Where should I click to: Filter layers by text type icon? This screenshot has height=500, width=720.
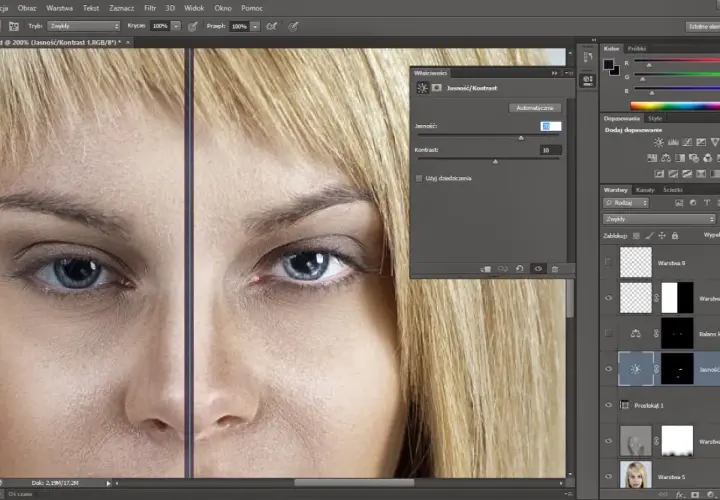(706, 202)
